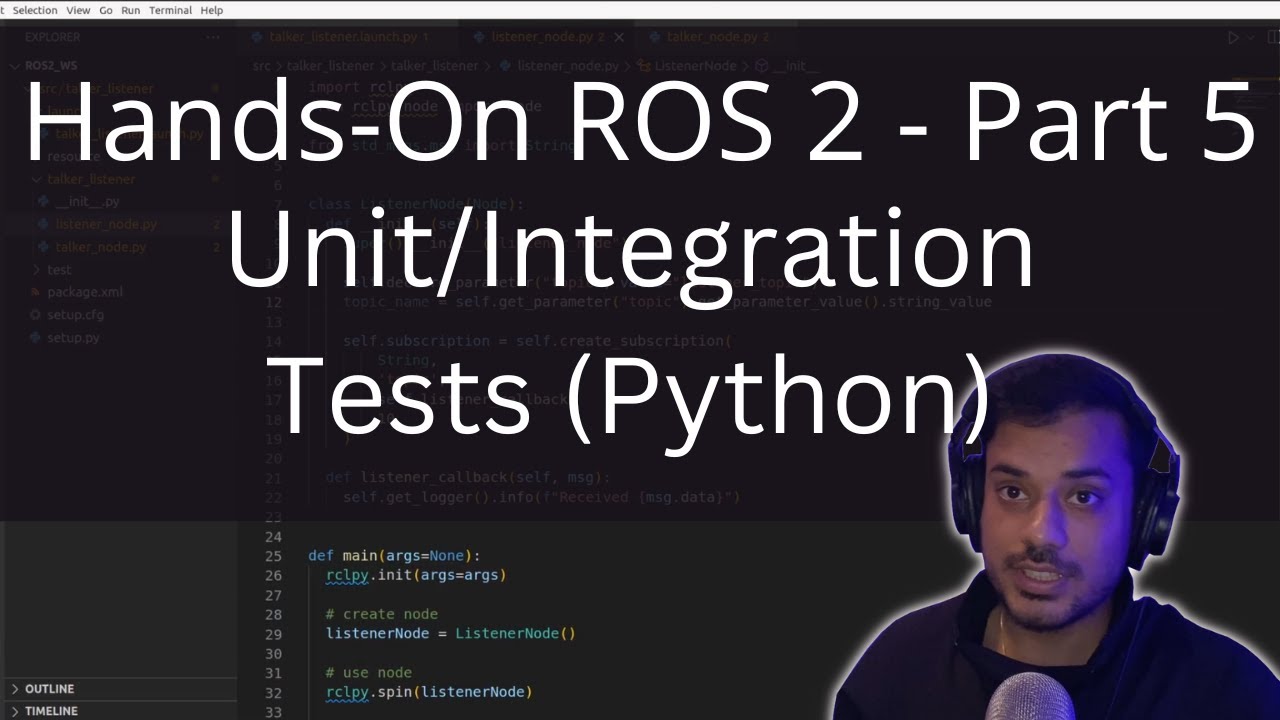Click the Python icon beside setup.py

[x=36, y=337]
